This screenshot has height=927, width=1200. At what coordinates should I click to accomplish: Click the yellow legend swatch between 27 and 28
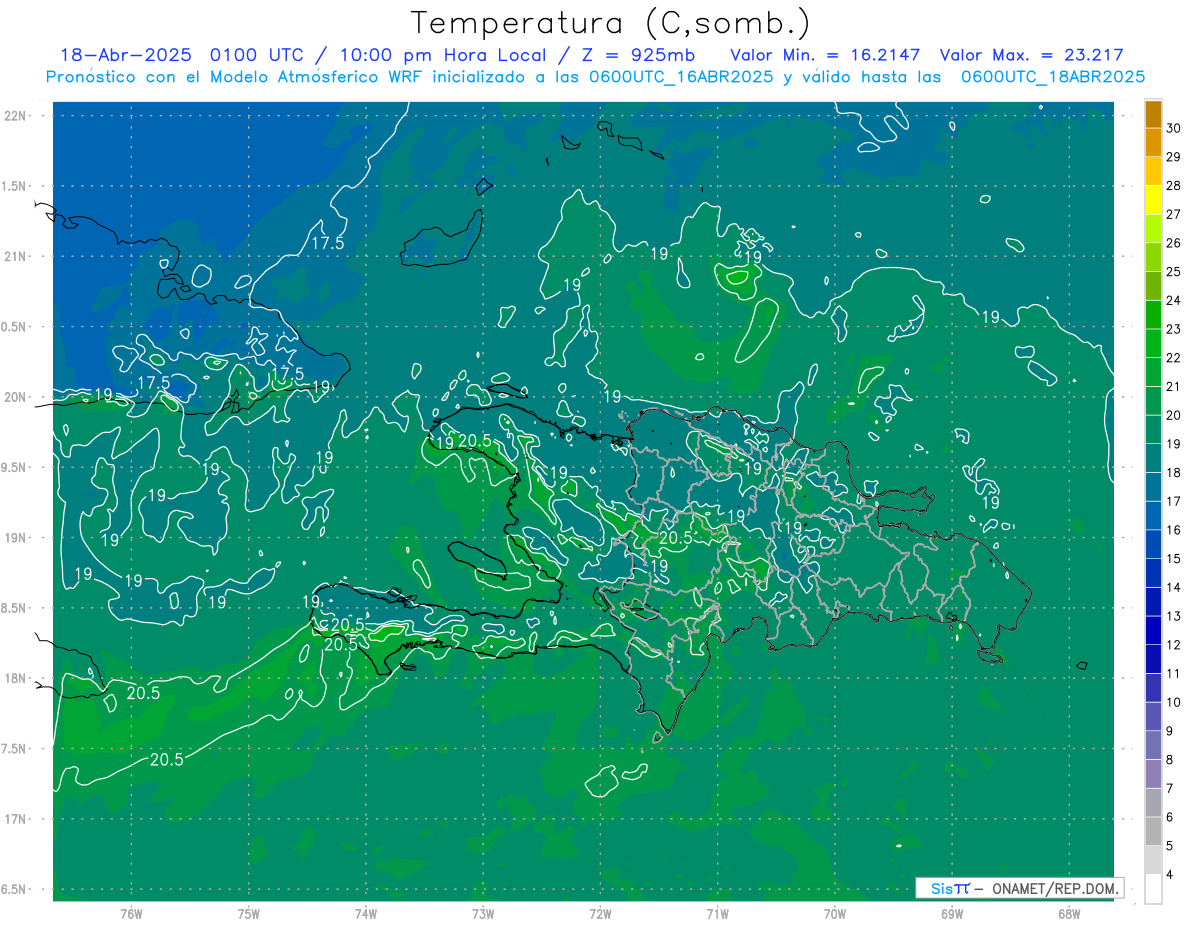coord(1153,199)
